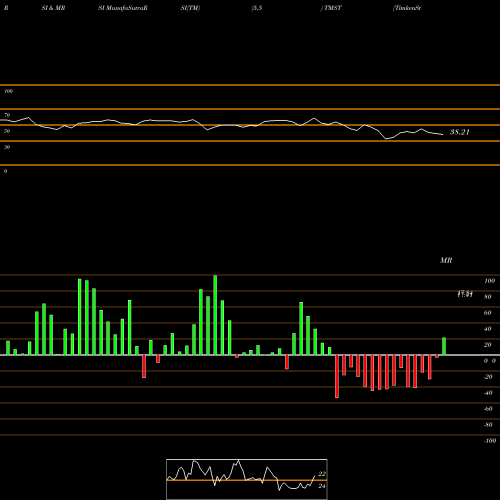The height and width of the screenshot is (500, 500).
Task: Click the MR axis label 80
Action: (x=488, y=297)
